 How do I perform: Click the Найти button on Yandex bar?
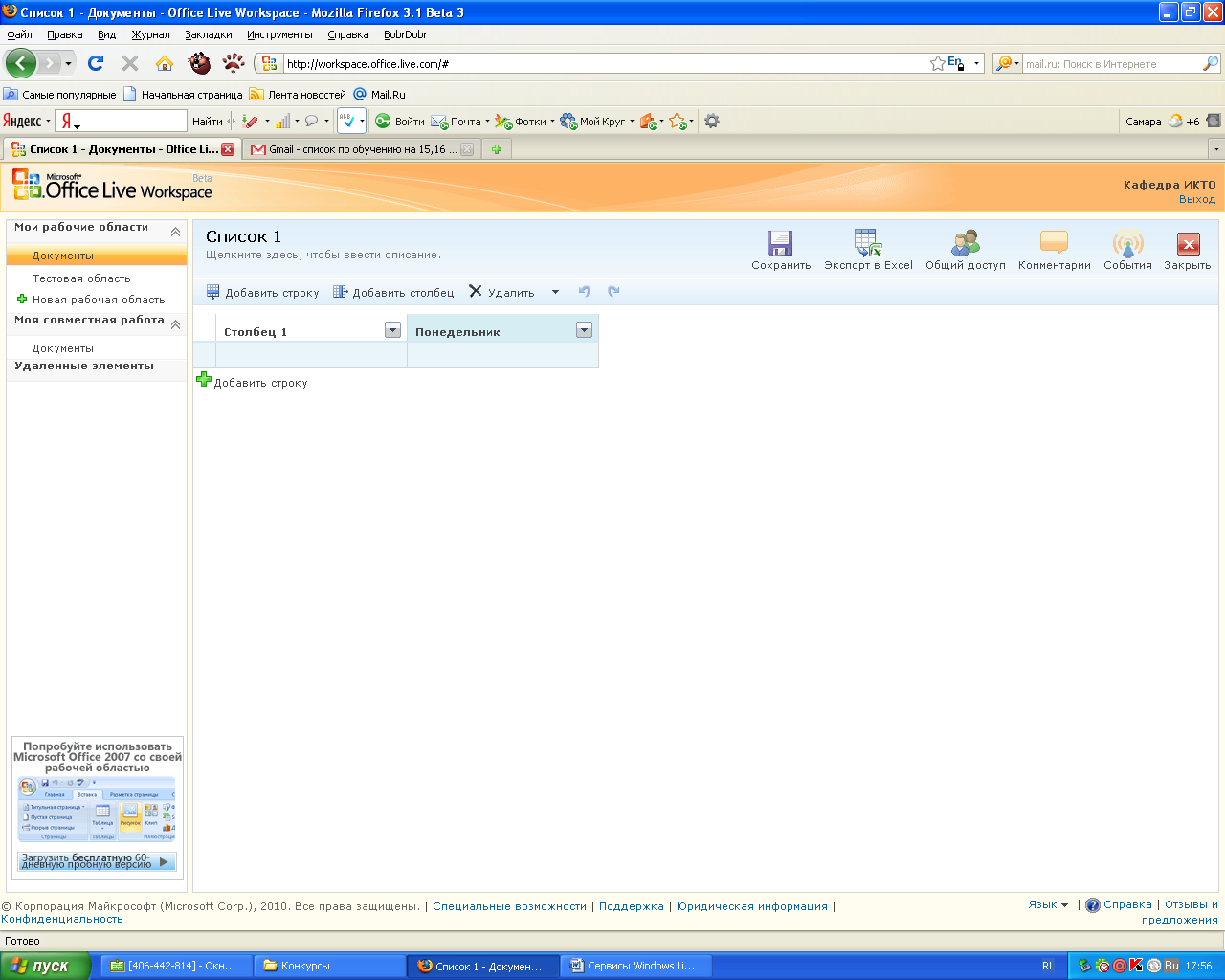(x=207, y=122)
